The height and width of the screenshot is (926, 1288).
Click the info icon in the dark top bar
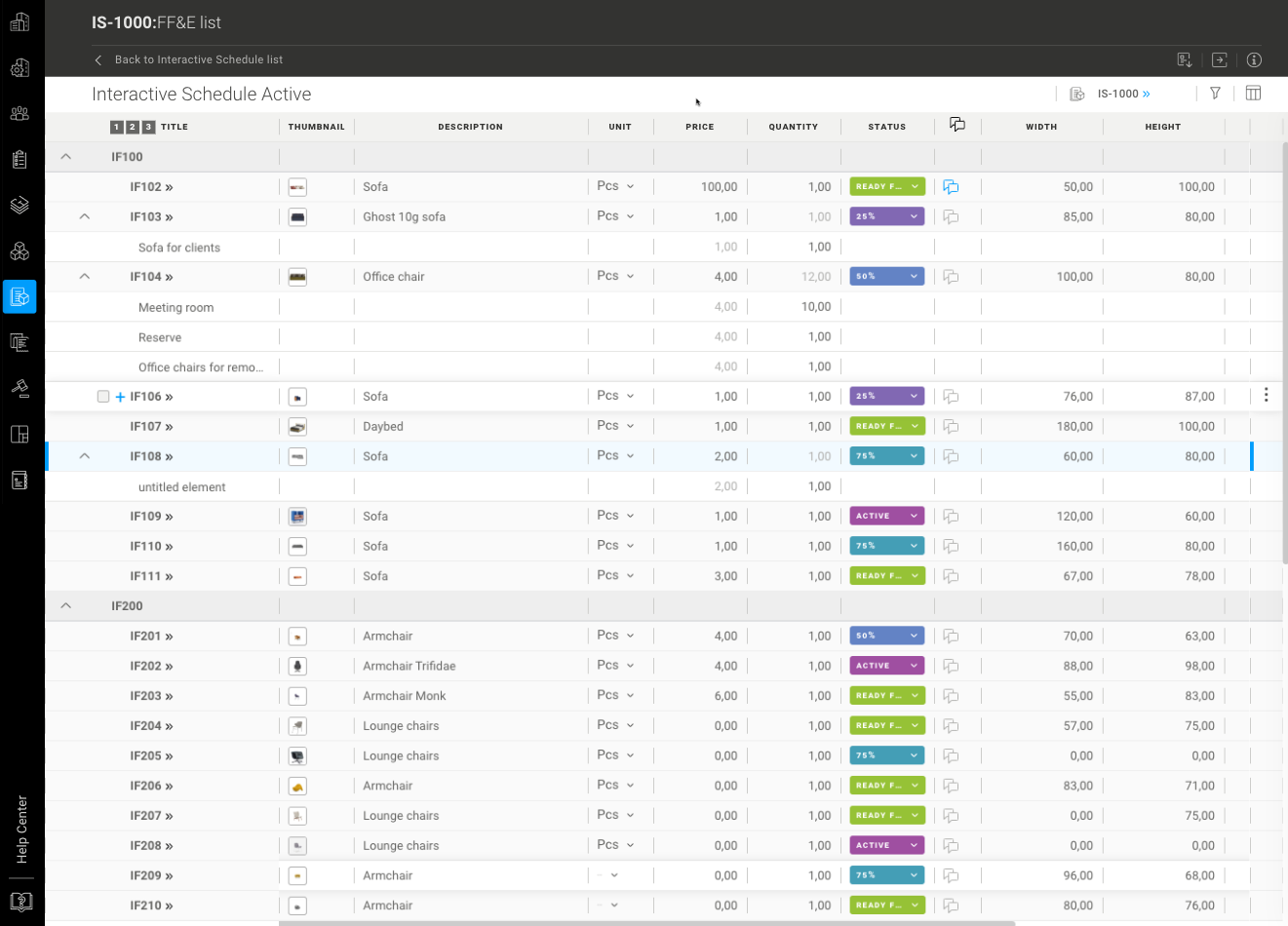coord(1254,59)
